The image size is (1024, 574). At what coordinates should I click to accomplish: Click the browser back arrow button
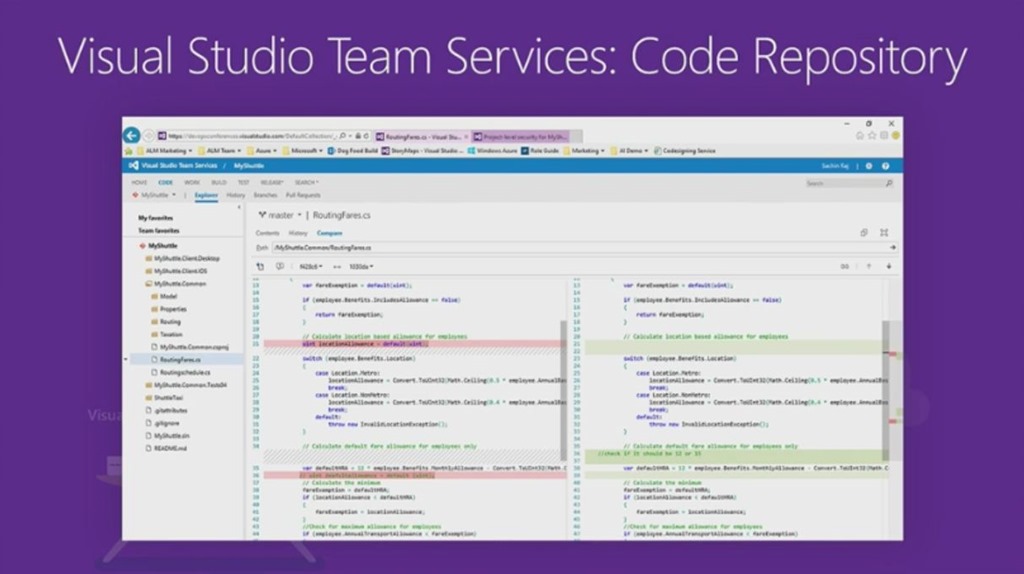click(x=131, y=135)
